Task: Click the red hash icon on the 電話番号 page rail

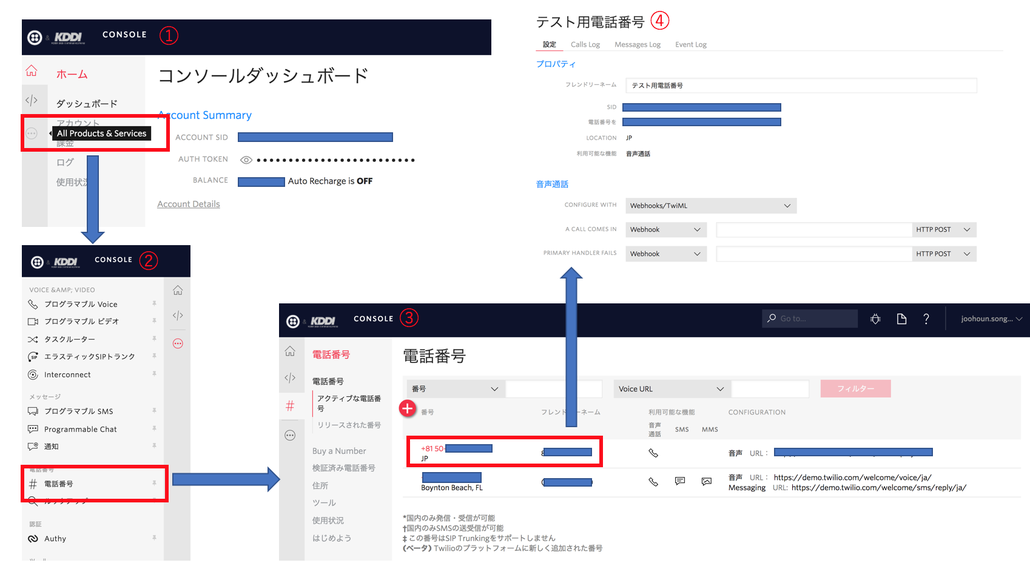Action: [x=290, y=406]
